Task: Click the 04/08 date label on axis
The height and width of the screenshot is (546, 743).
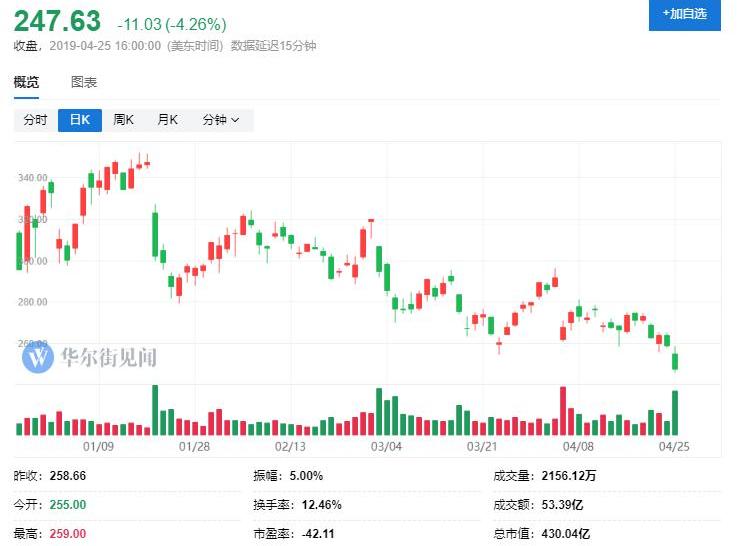Action: 578,447
